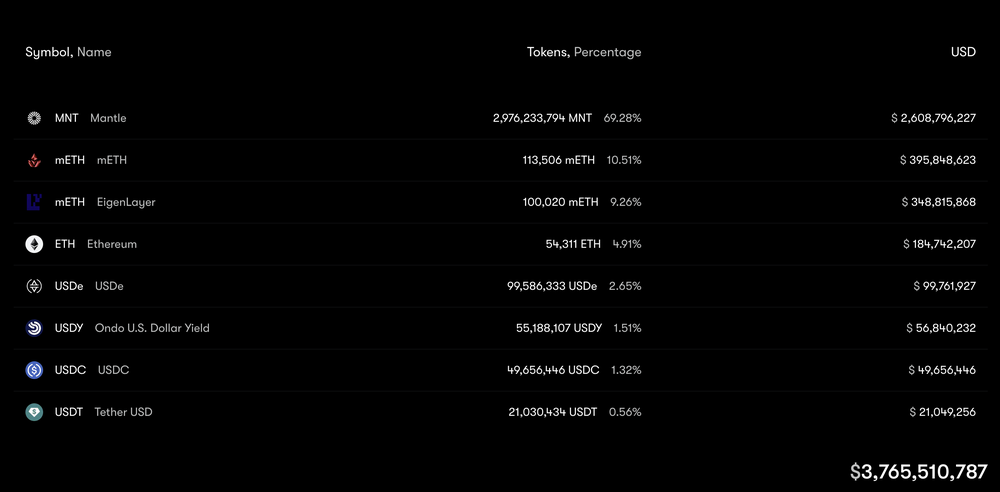Select the Mantle USD value $2,608,796,227
Viewport: 1000px width, 492px height.
pos(934,118)
